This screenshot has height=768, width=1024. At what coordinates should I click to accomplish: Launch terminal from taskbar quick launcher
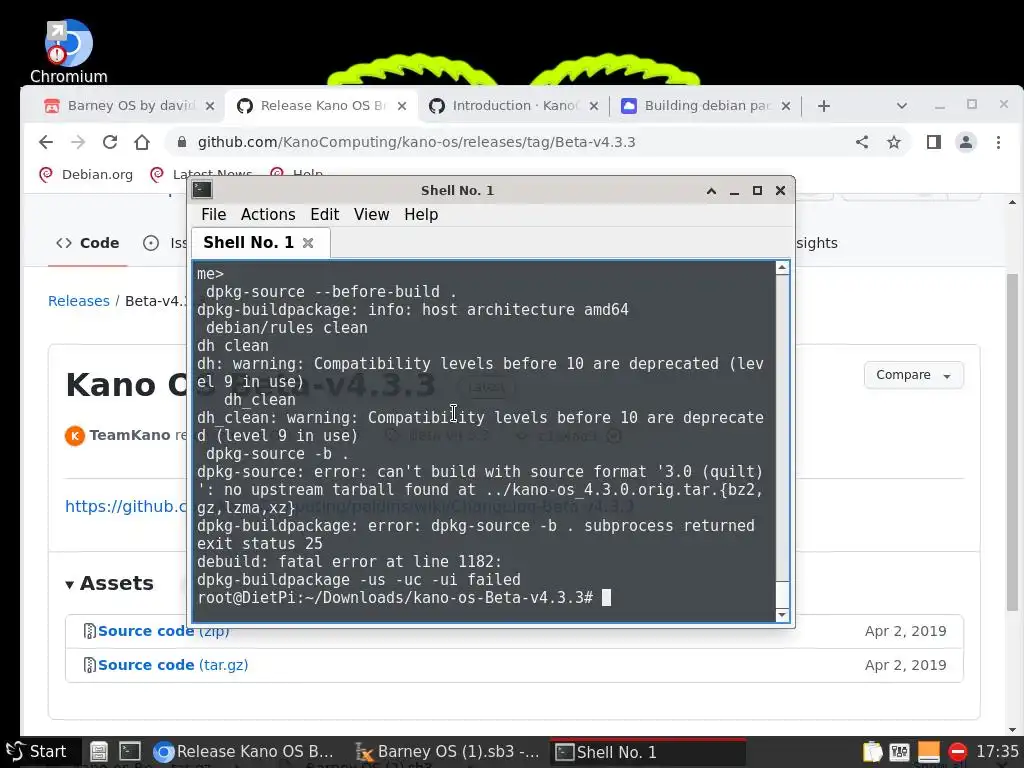tap(130, 752)
